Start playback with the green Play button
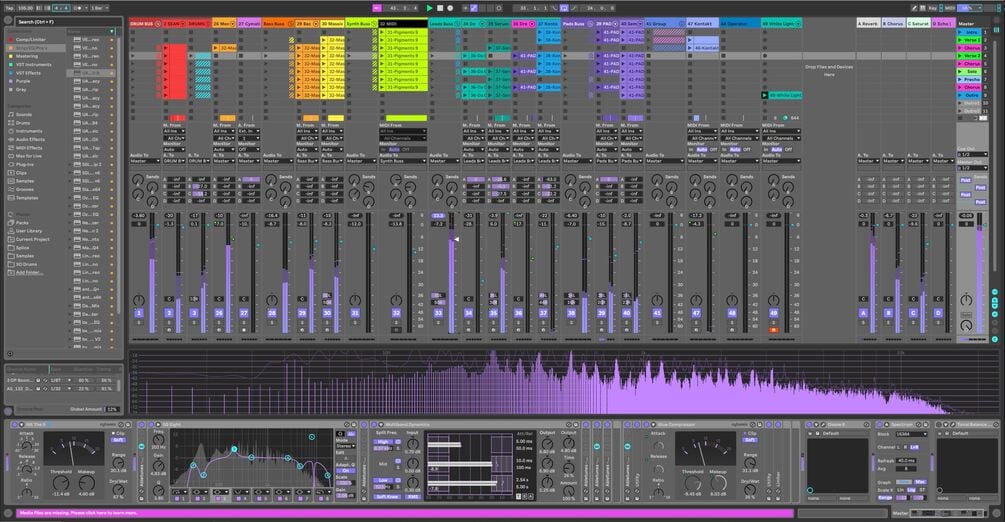 pos(429,8)
